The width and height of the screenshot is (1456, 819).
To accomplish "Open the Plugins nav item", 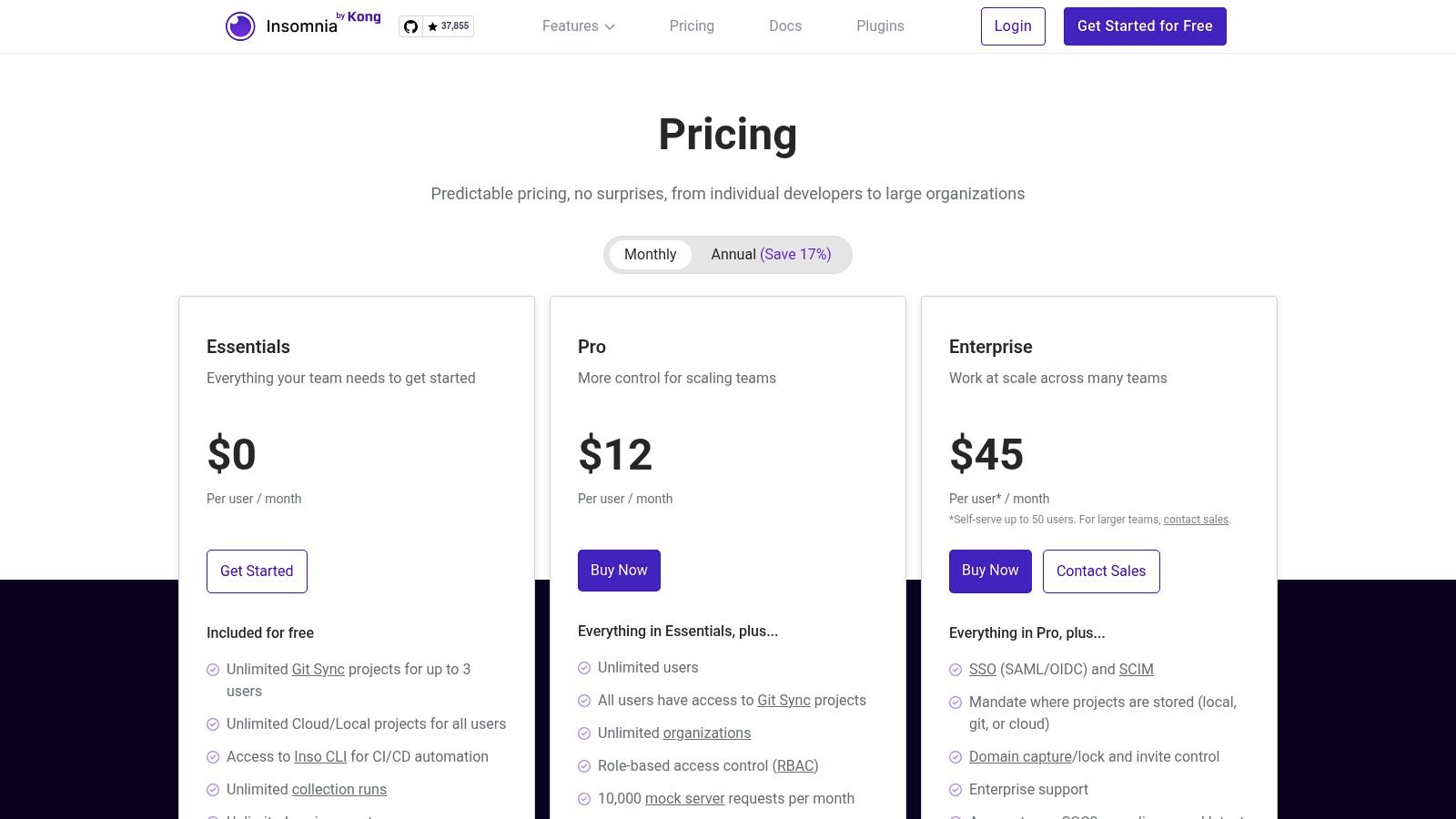I will point(880,26).
